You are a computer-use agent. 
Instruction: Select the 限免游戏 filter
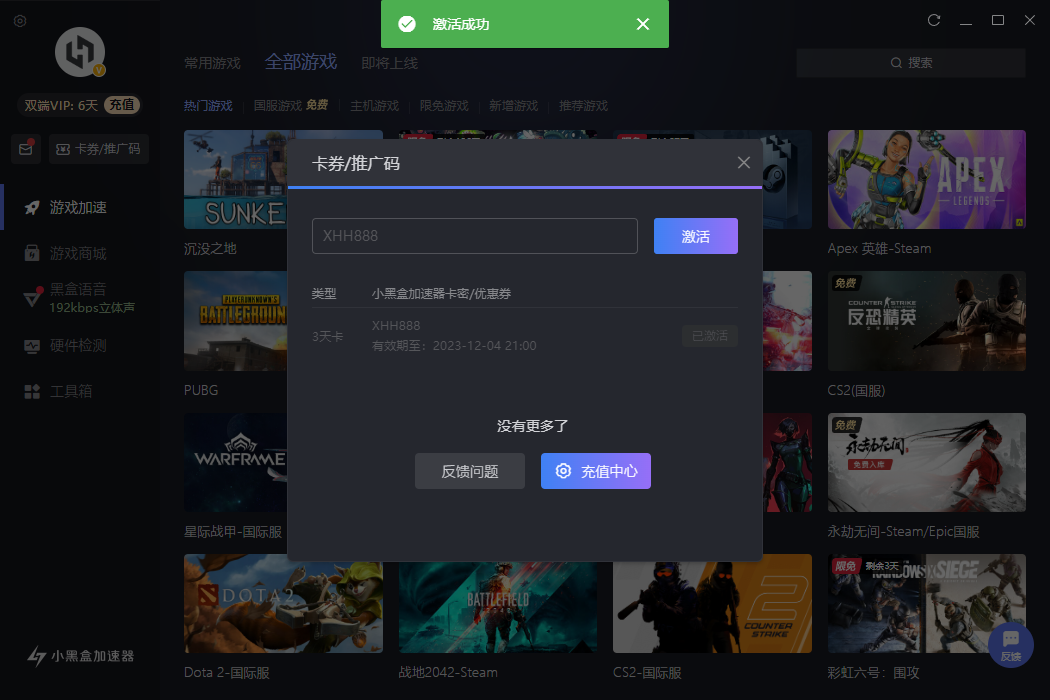444,106
